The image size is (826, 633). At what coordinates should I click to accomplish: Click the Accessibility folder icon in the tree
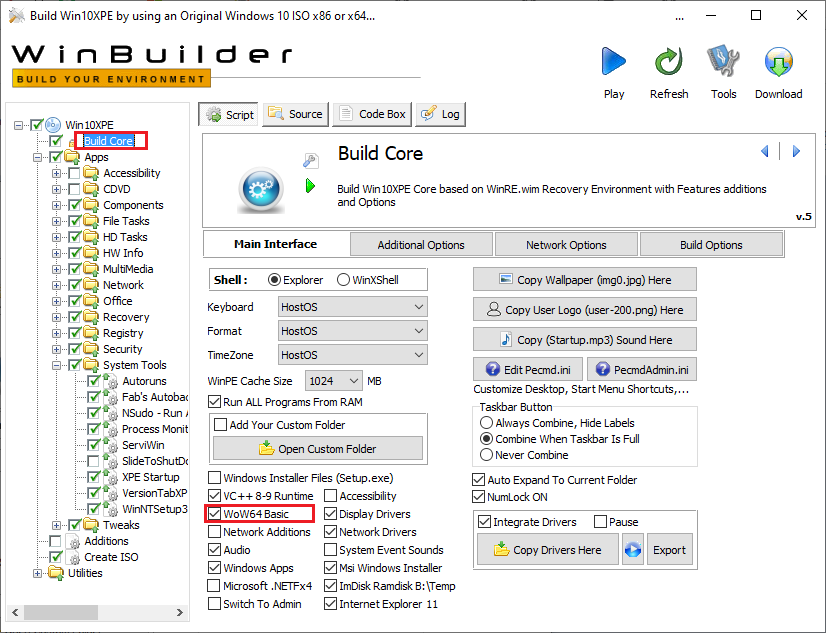[91, 173]
